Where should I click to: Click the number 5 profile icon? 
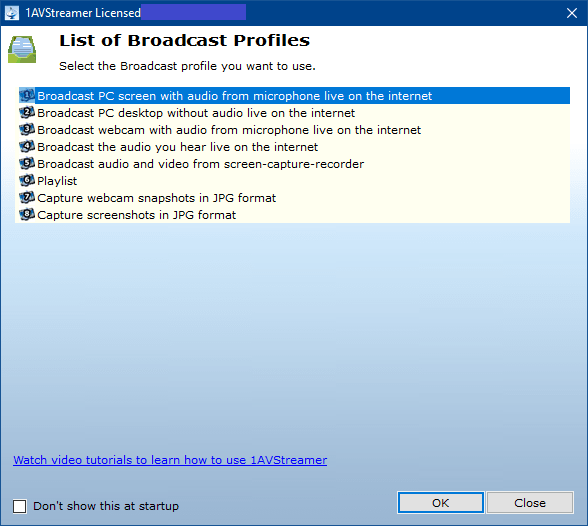pyautogui.click(x=27, y=164)
